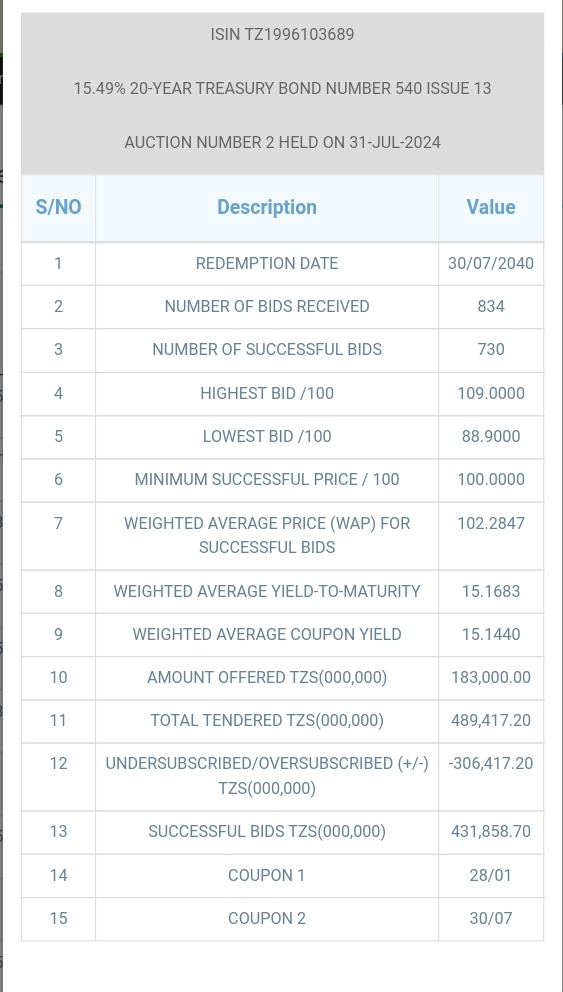563x992 pixels.
Task: Click the COUPON 1 date 28/01
Action: 491,876
